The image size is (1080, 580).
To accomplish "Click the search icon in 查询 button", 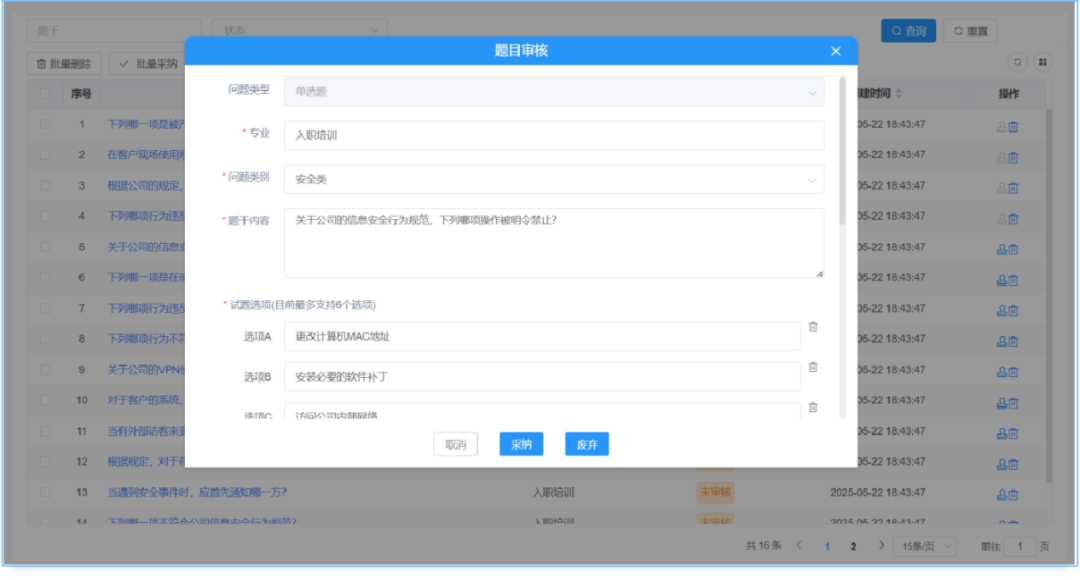I will point(897,30).
